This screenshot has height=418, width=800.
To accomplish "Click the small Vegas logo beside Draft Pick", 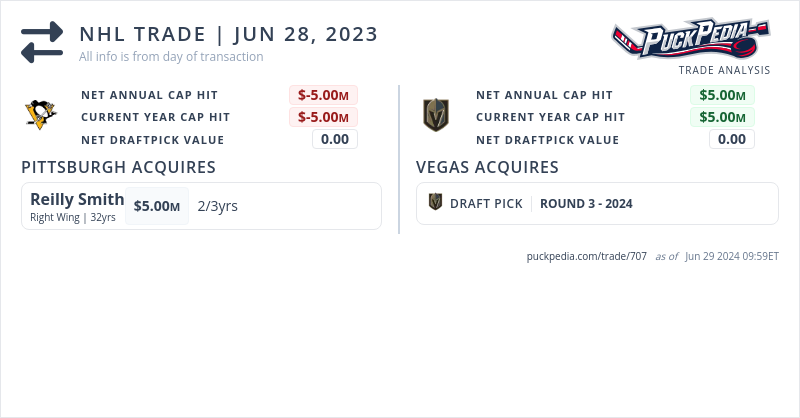I will pos(435,203).
